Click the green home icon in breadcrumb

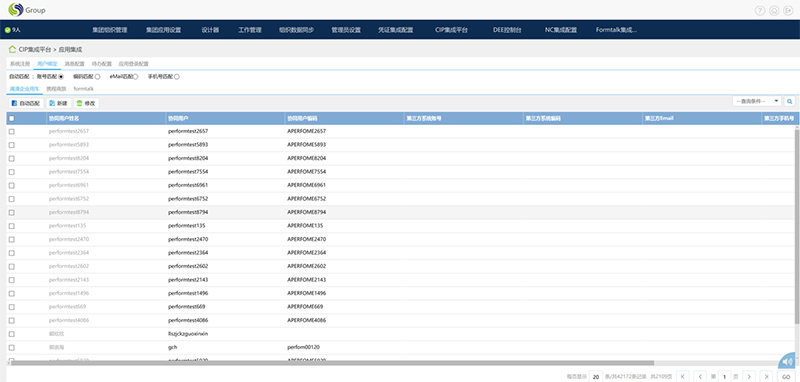click(12, 49)
